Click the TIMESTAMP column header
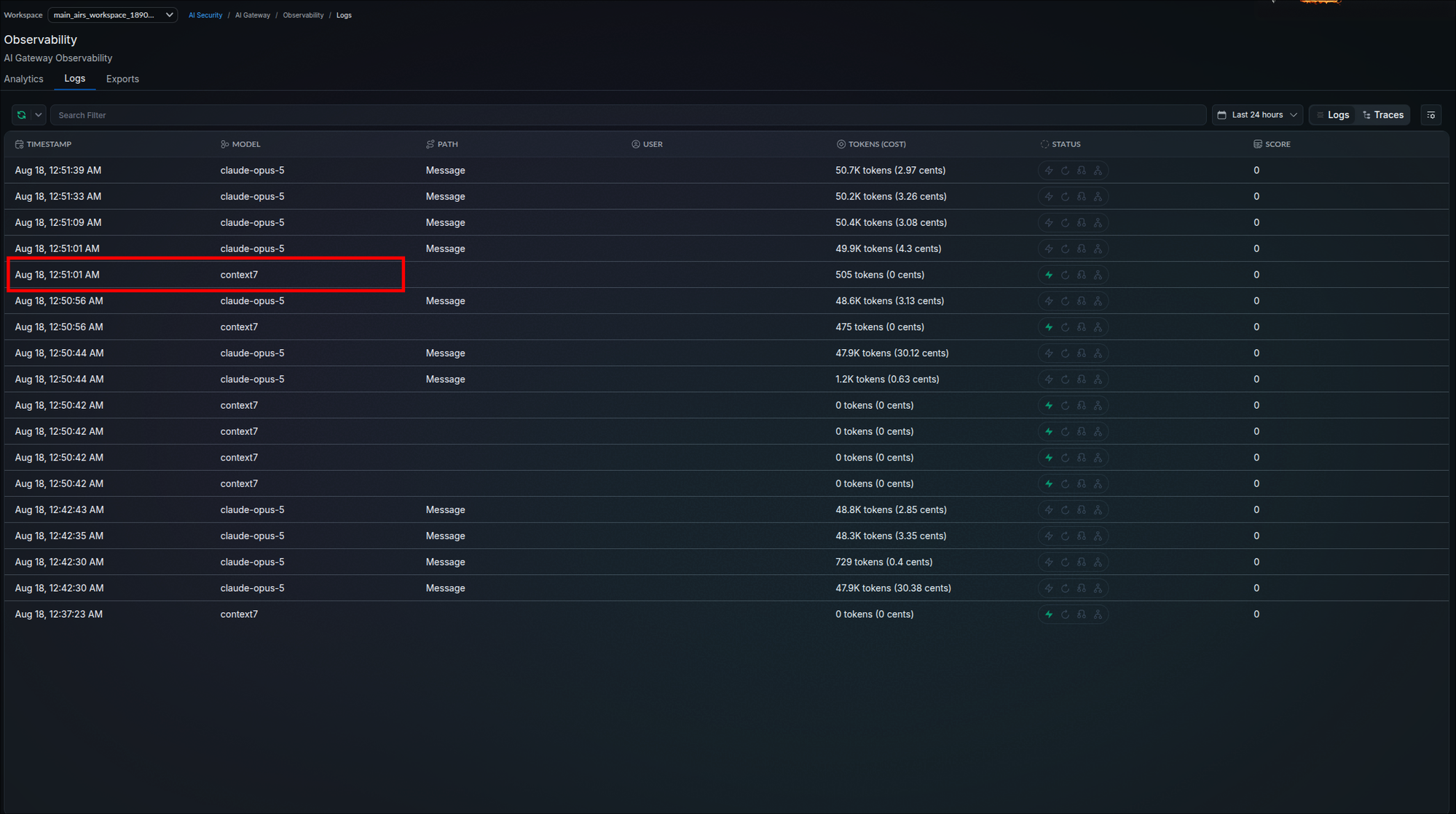Image resolution: width=1456 pixels, height=814 pixels. click(43, 144)
